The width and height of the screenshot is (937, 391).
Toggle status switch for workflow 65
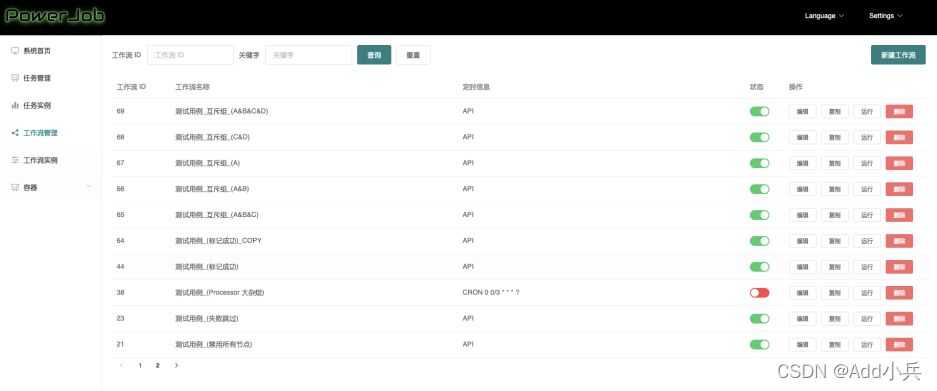point(760,215)
